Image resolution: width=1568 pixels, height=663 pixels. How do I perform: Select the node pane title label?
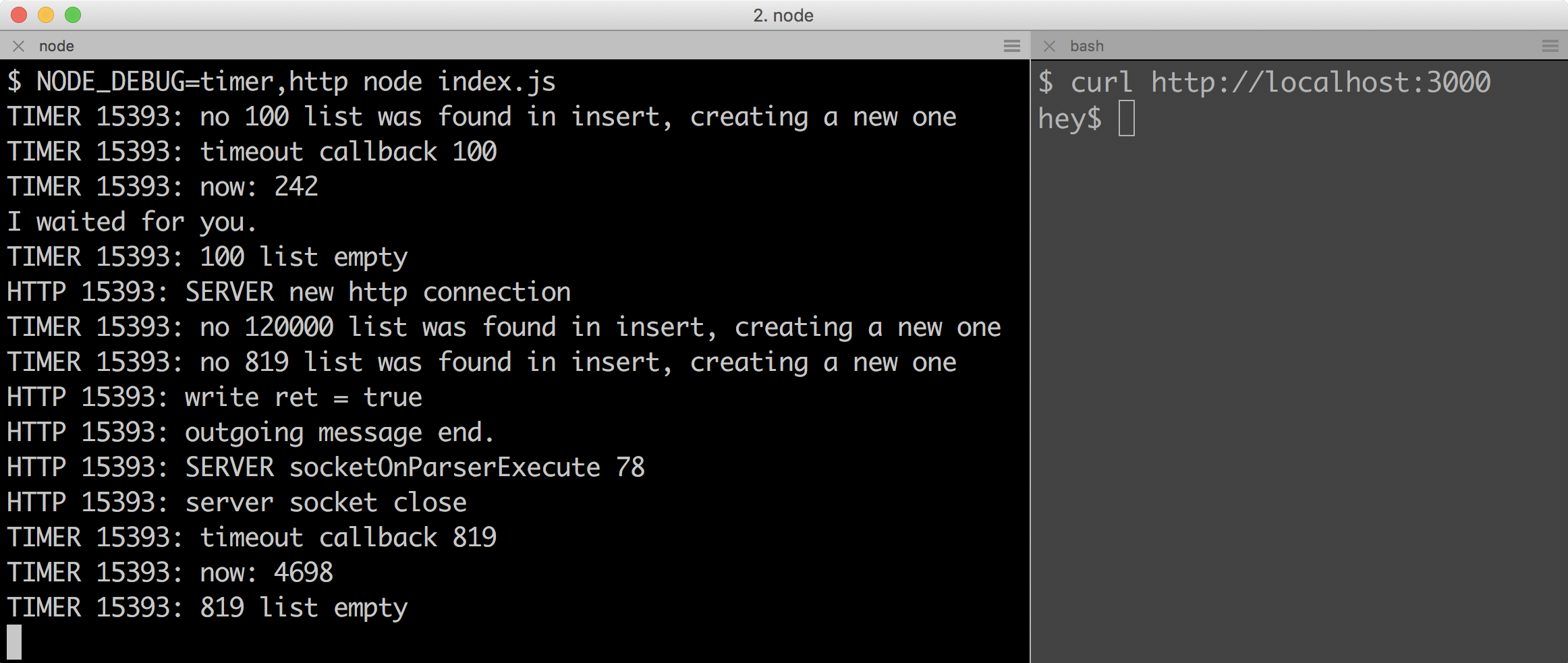57,46
